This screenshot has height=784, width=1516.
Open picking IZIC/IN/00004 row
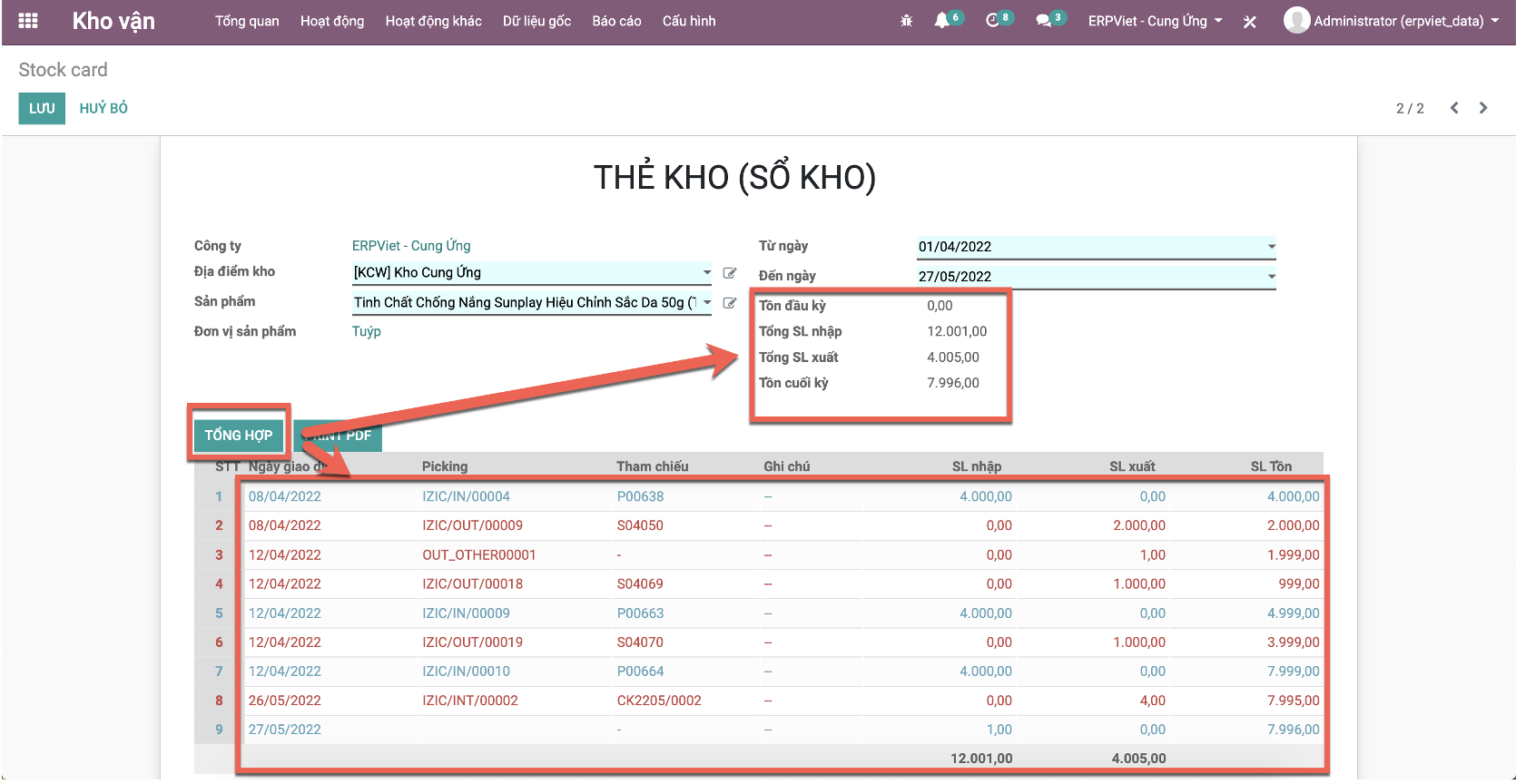point(466,496)
